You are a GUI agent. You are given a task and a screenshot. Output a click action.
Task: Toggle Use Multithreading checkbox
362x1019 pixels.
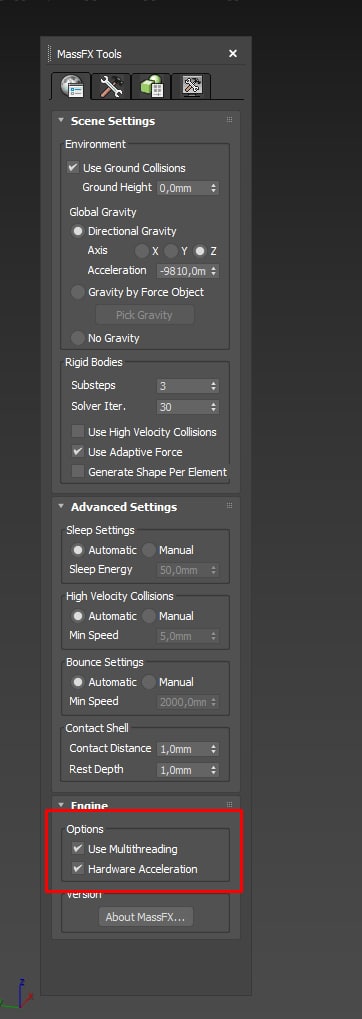click(x=78, y=849)
